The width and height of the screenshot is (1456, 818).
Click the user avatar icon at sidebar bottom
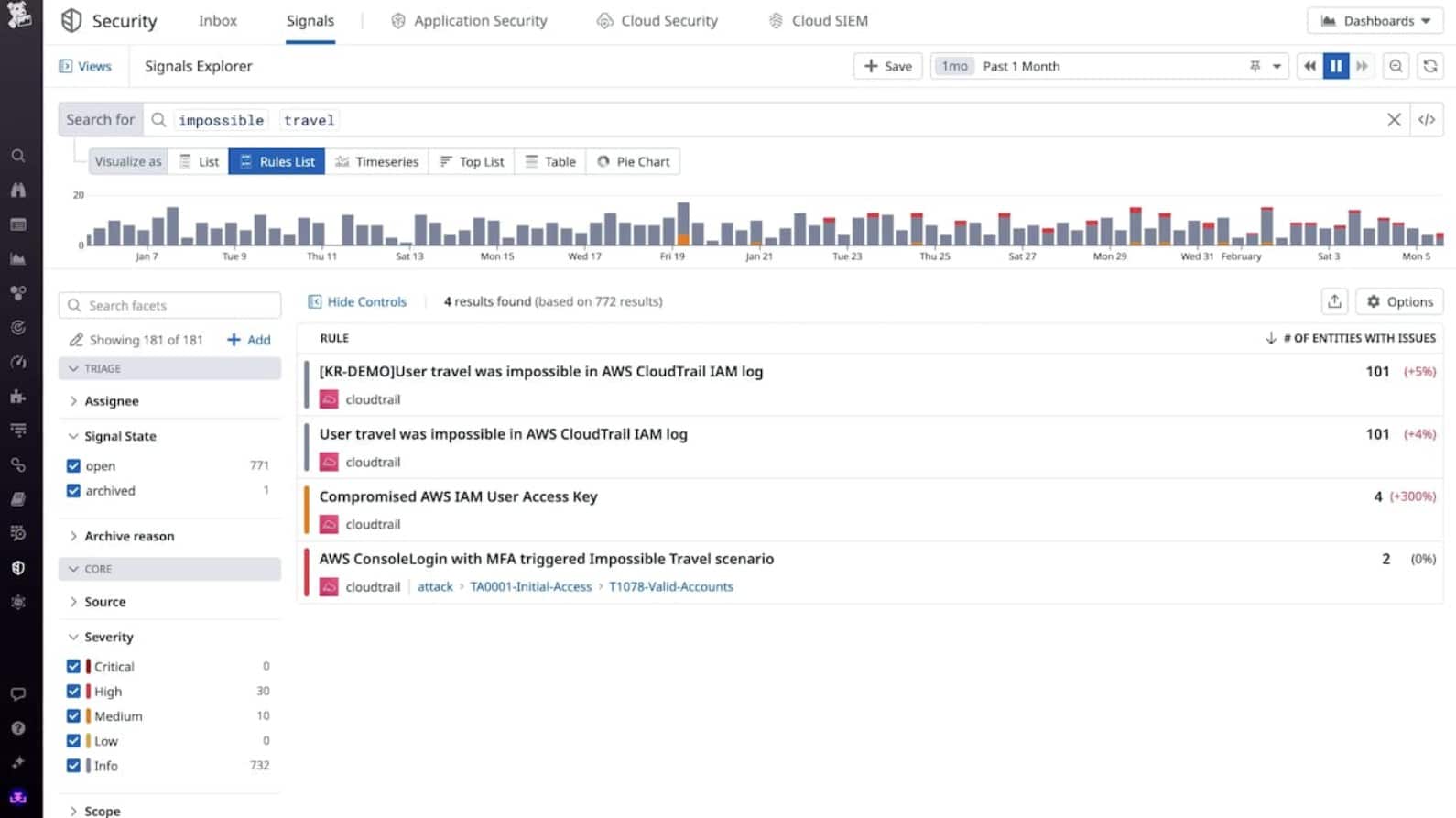[x=17, y=798]
